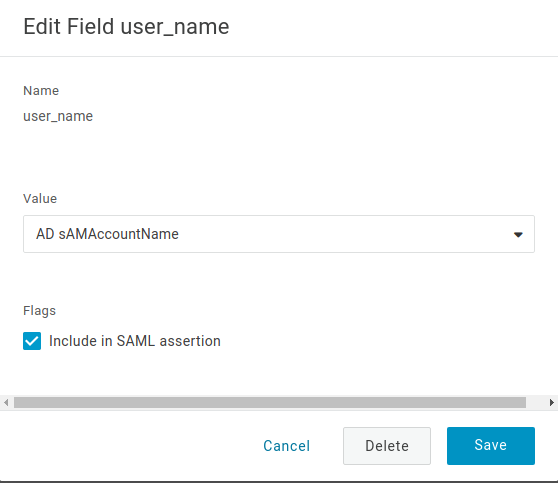
Task: Click the empty scrollbar track right of thumb
Action: click(536, 403)
